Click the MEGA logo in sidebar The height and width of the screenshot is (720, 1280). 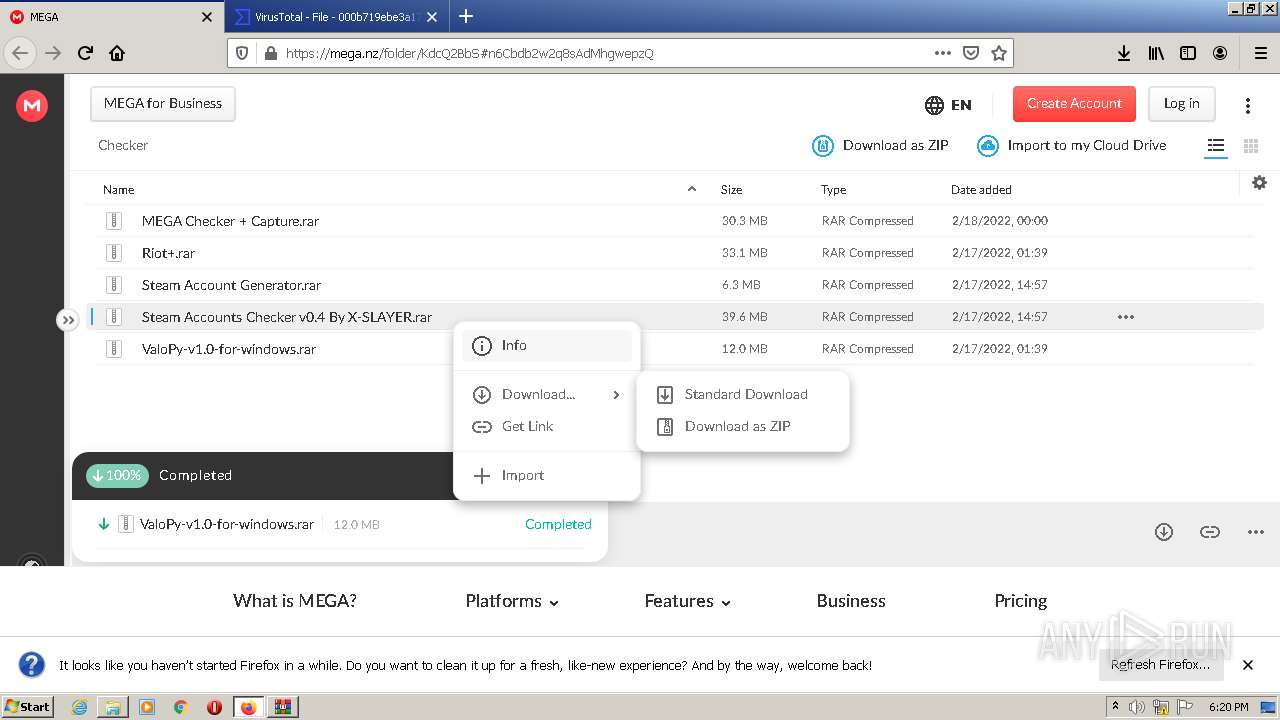click(32, 105)
